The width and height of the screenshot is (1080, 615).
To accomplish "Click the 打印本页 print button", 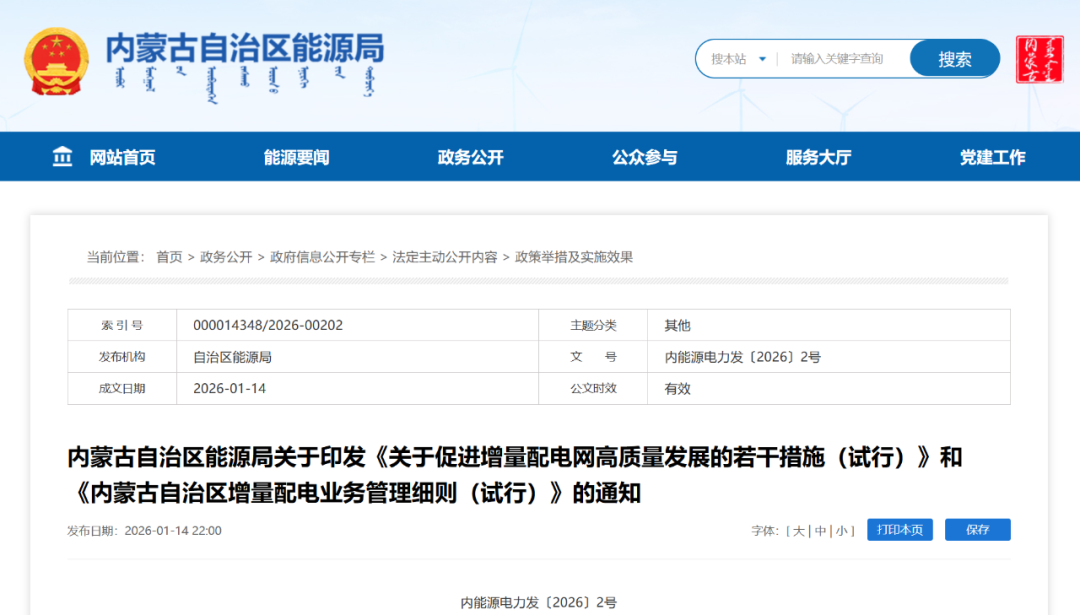I will [x=898, y=529].
